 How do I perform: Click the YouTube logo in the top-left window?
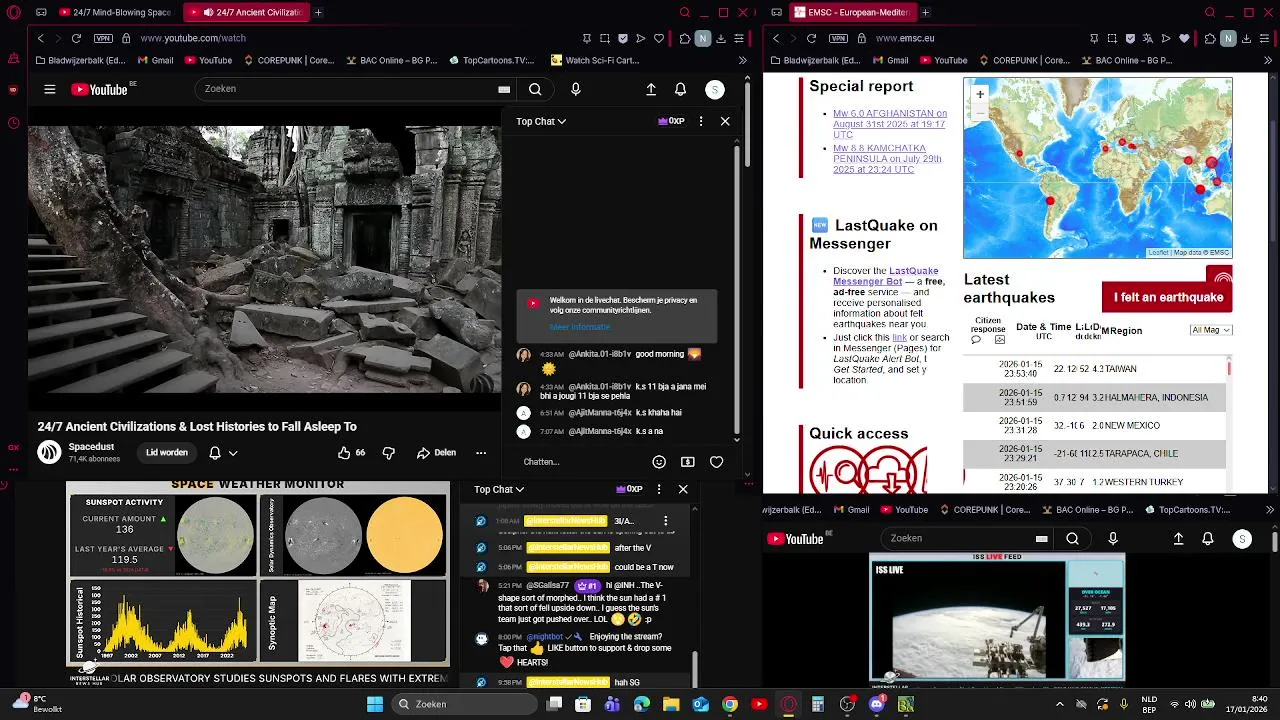click(99, 89)
